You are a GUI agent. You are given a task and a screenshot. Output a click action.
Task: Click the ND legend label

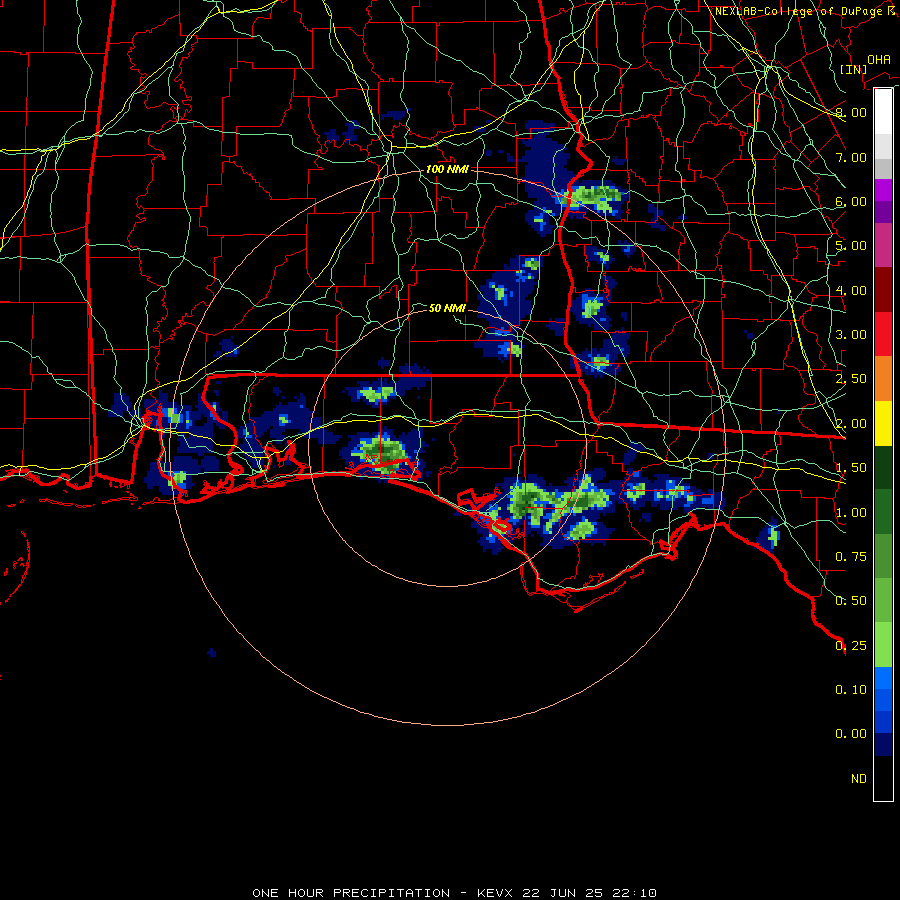(x=859, y=779)
